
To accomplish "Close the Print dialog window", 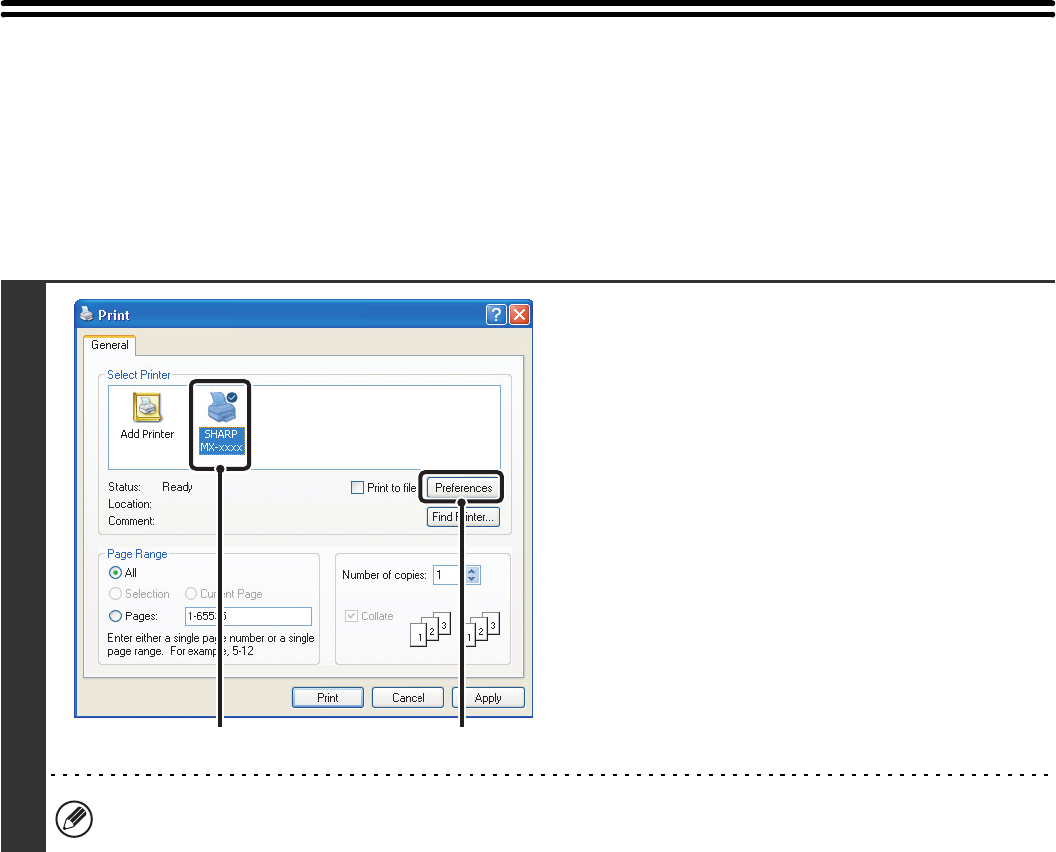I will pyautogui.click(x=519, y=314).
